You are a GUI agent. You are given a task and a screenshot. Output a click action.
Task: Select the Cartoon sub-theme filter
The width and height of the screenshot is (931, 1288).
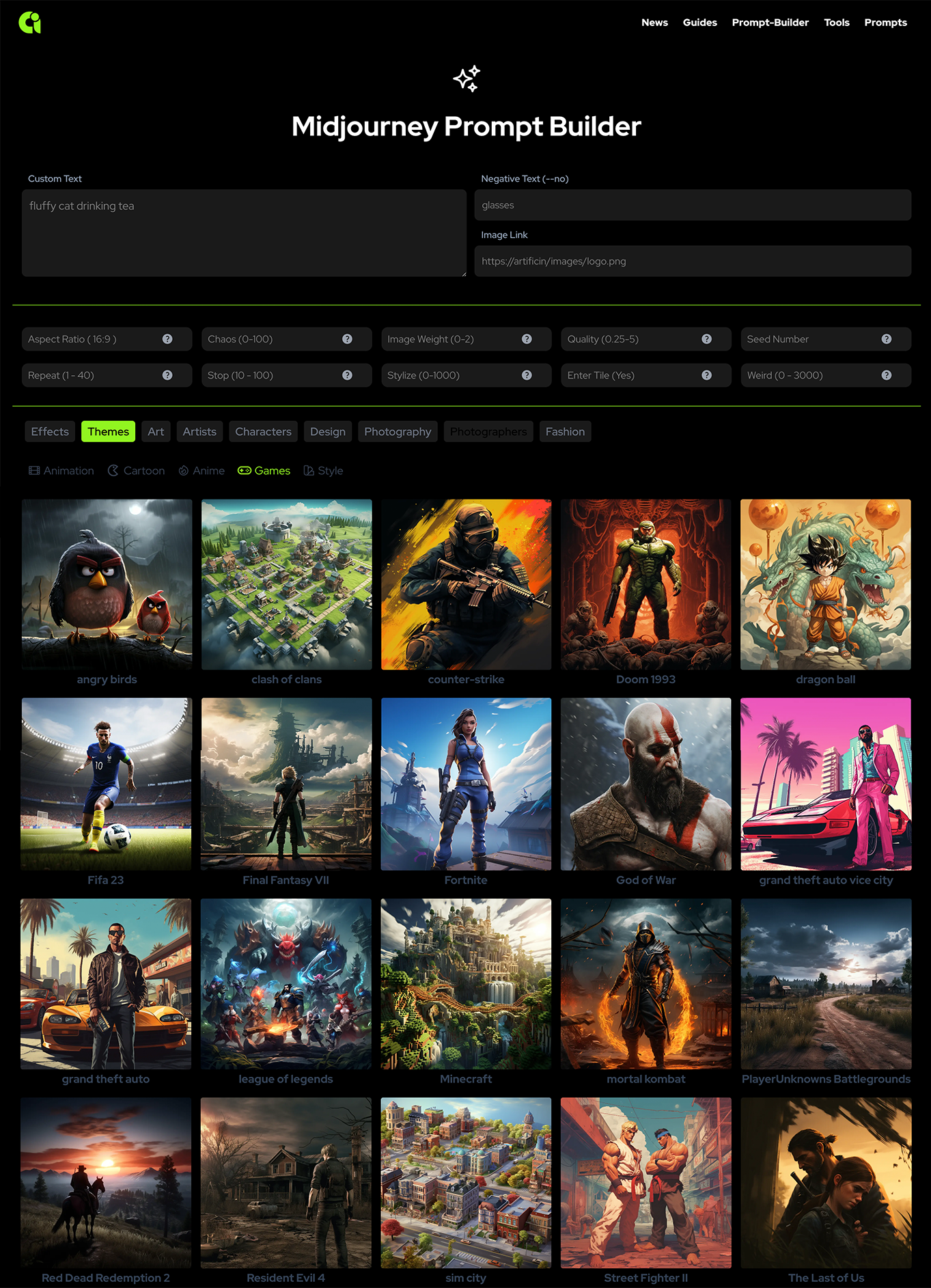tap(136, 471)
